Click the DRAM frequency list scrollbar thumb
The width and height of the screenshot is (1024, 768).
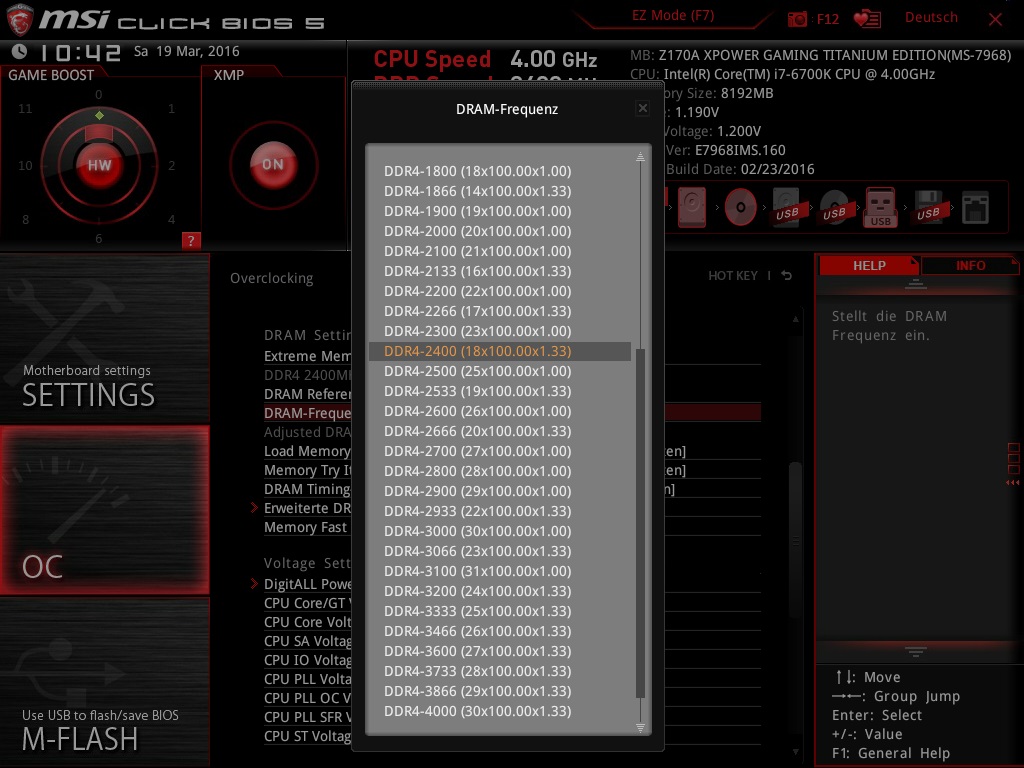point(640,523)
